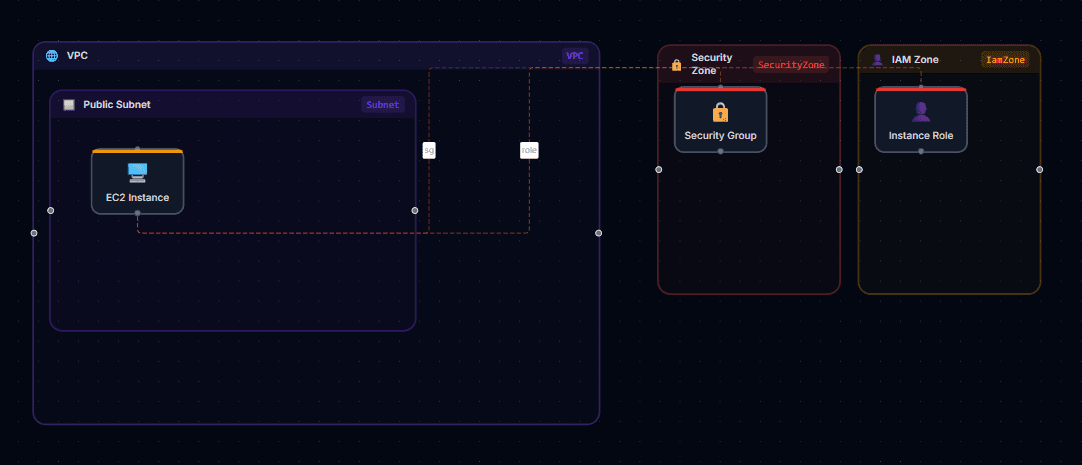Click IAM Zone left edge handle
Viewport: 1082px width, 465px height.
(x=859, y=170)
